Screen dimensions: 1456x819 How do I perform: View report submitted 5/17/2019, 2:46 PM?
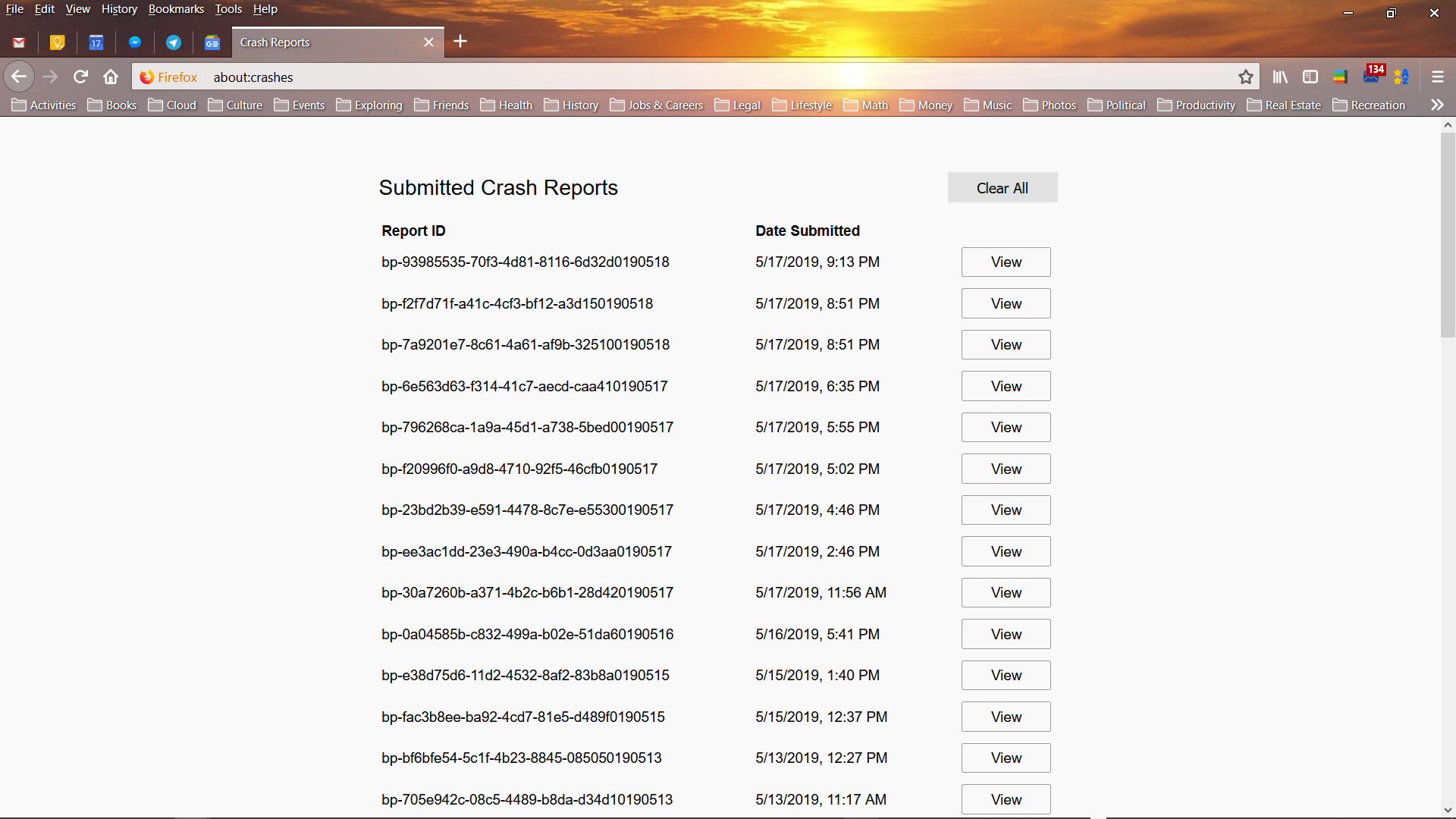click(x=1006, y=551)
